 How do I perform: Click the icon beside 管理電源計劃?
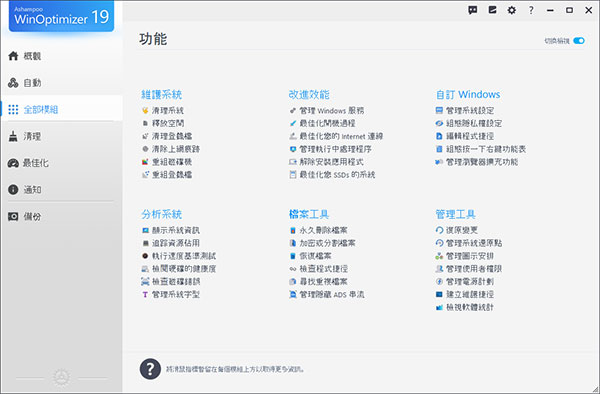click(439, 282)
